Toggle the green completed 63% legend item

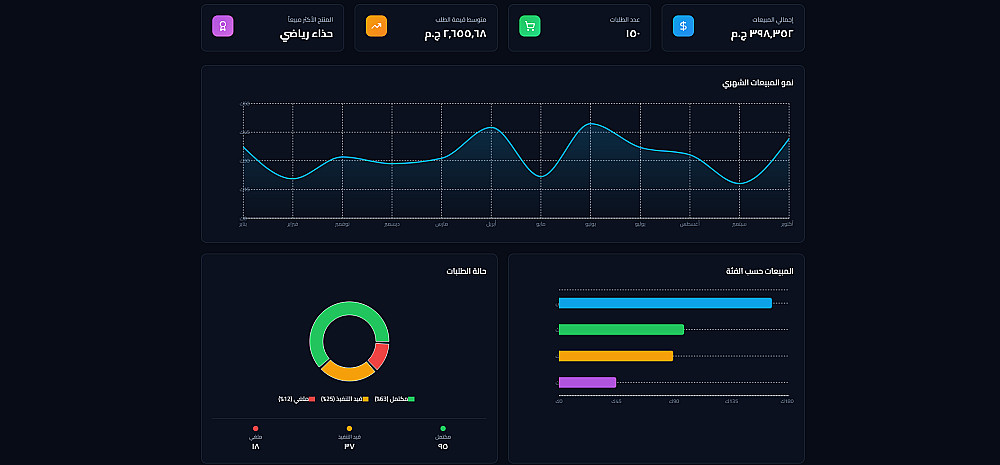click(395, 399)
